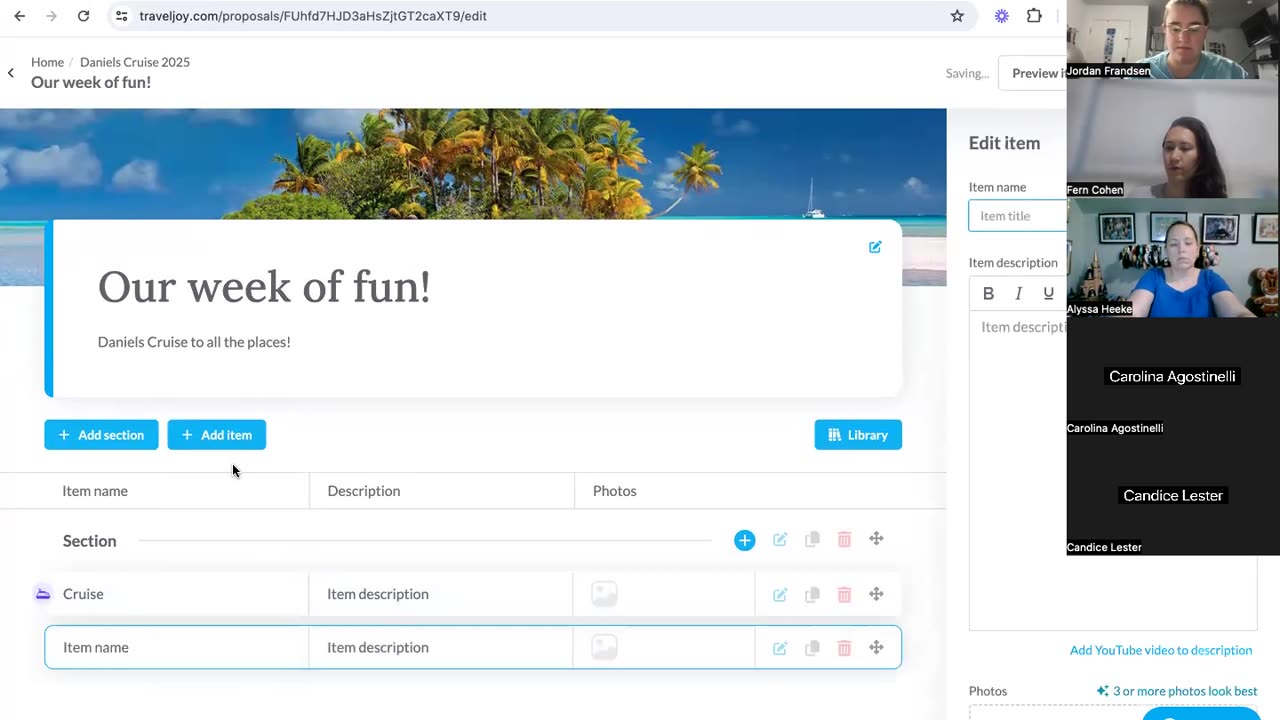Screen dimensions: 1280x720
Task: Open the purple browser extension icon
Action: (x=1002, y=16)
